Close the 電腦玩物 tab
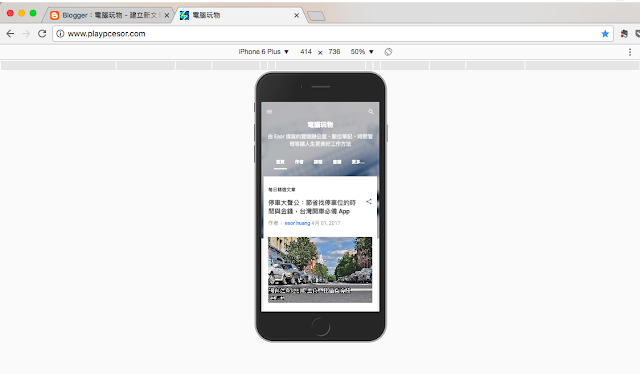Screen dimensions: 640x374 [296, 16]
